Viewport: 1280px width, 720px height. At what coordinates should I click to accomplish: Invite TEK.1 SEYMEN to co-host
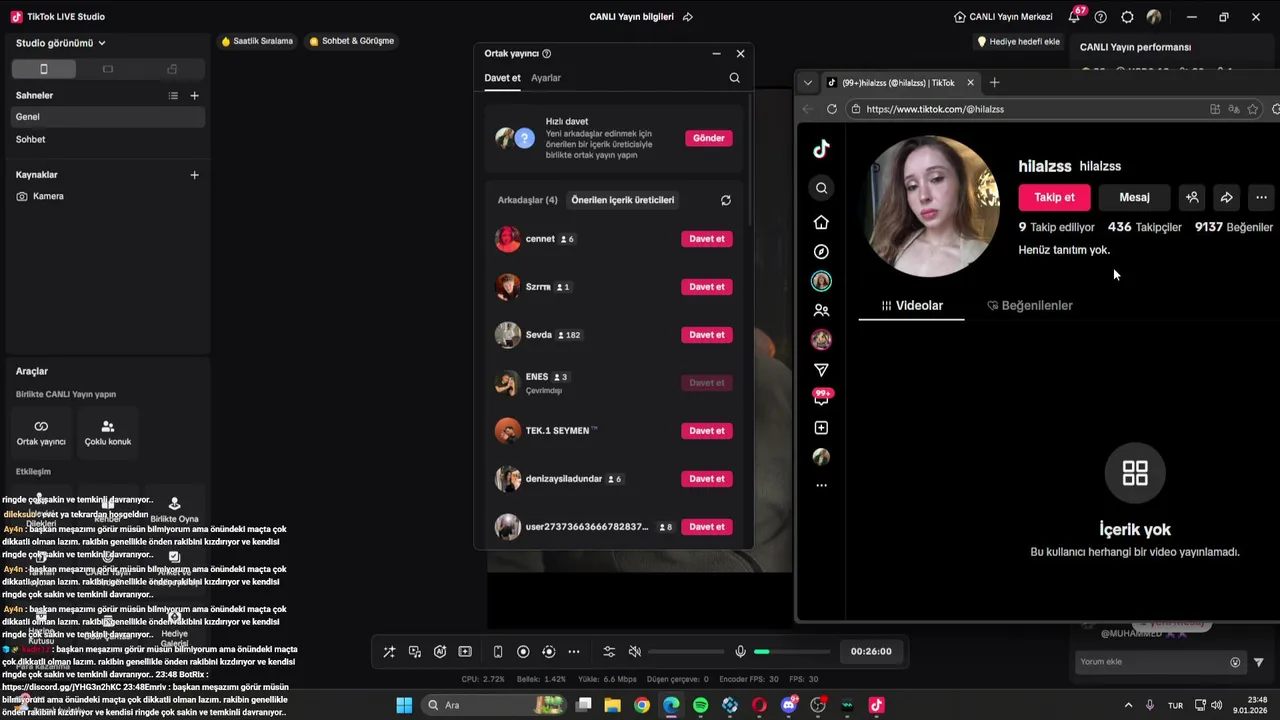tap(707, 431)
